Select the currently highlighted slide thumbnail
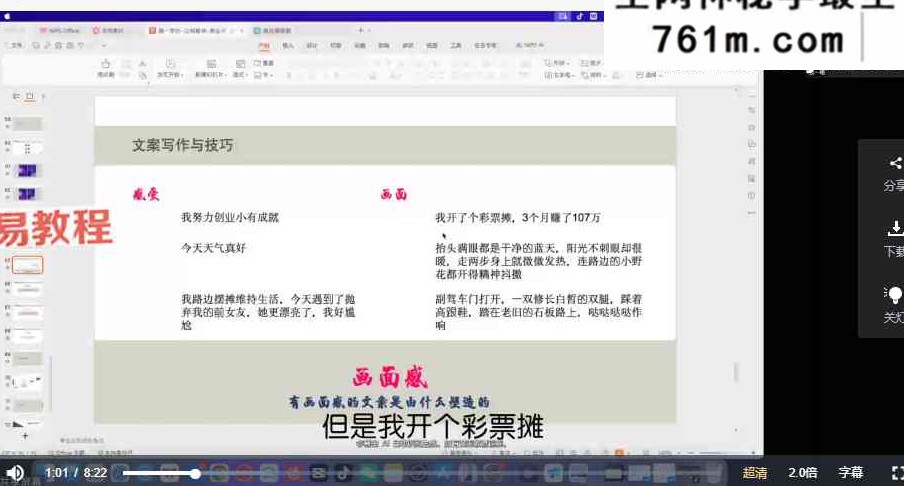 pyautogui.click(x=28, y=265)
